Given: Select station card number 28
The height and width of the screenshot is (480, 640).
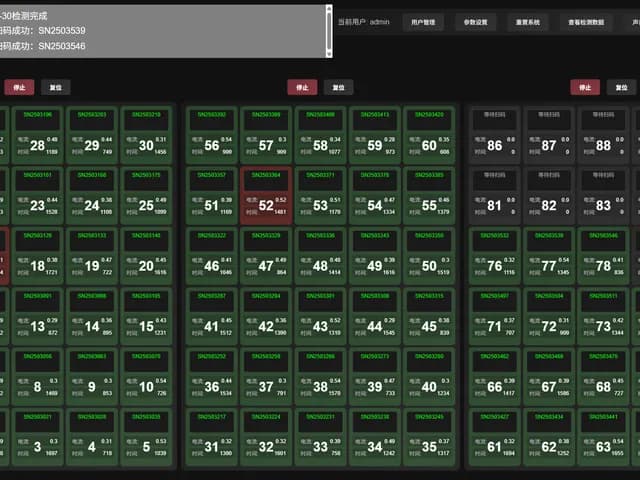Looking at the screenshot, I should [38, 135].
